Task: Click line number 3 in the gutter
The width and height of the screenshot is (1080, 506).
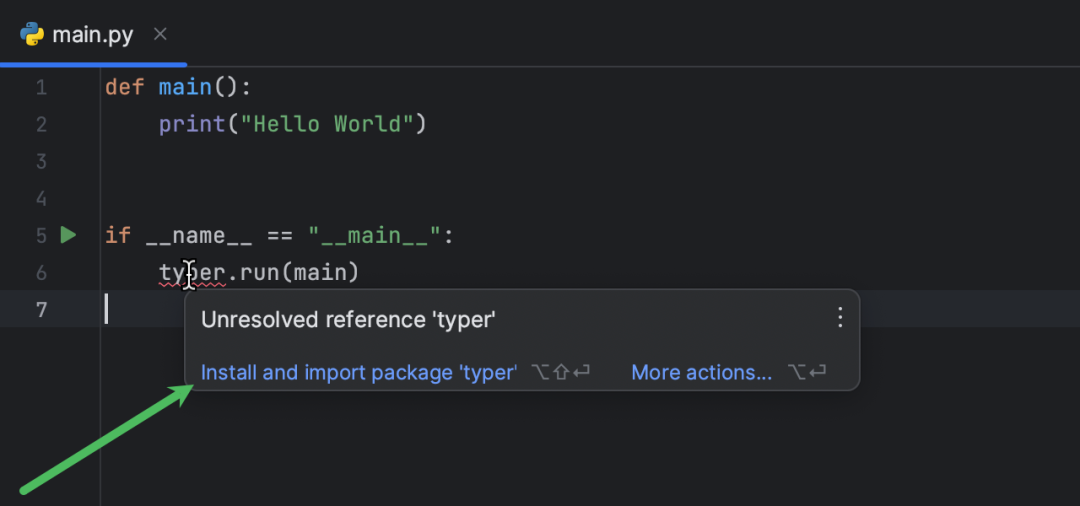Action: click(41, 162)
